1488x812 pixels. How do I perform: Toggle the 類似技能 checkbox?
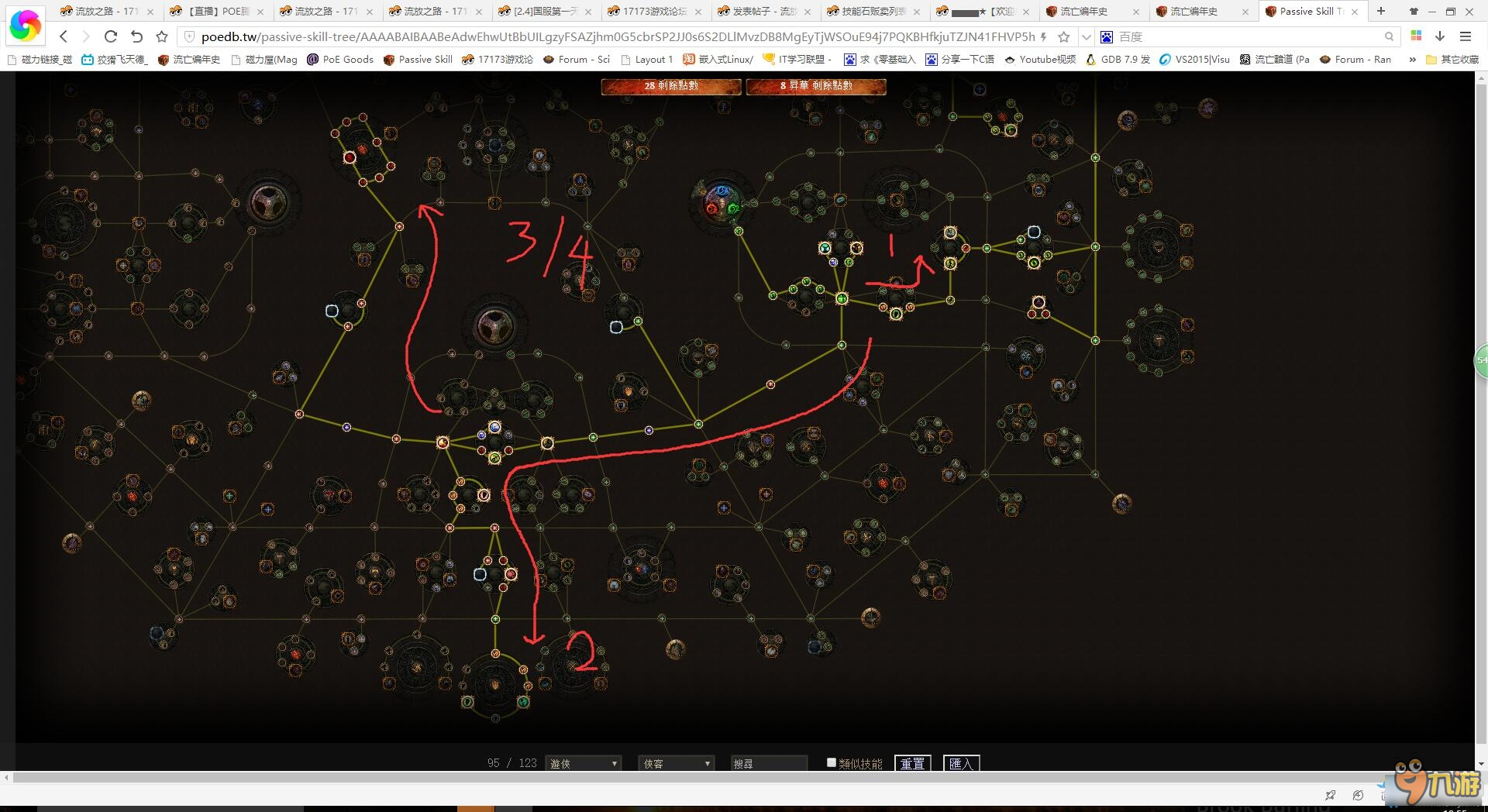tap(831, 762)
